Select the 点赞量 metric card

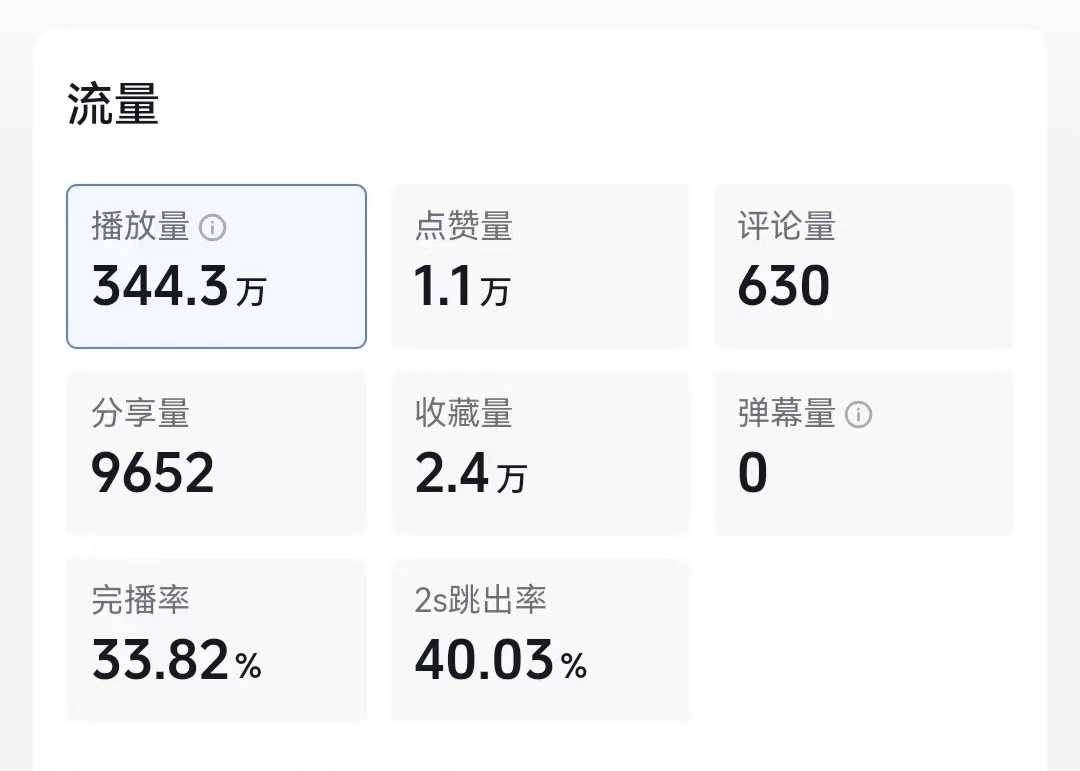(x=540, y=266)
